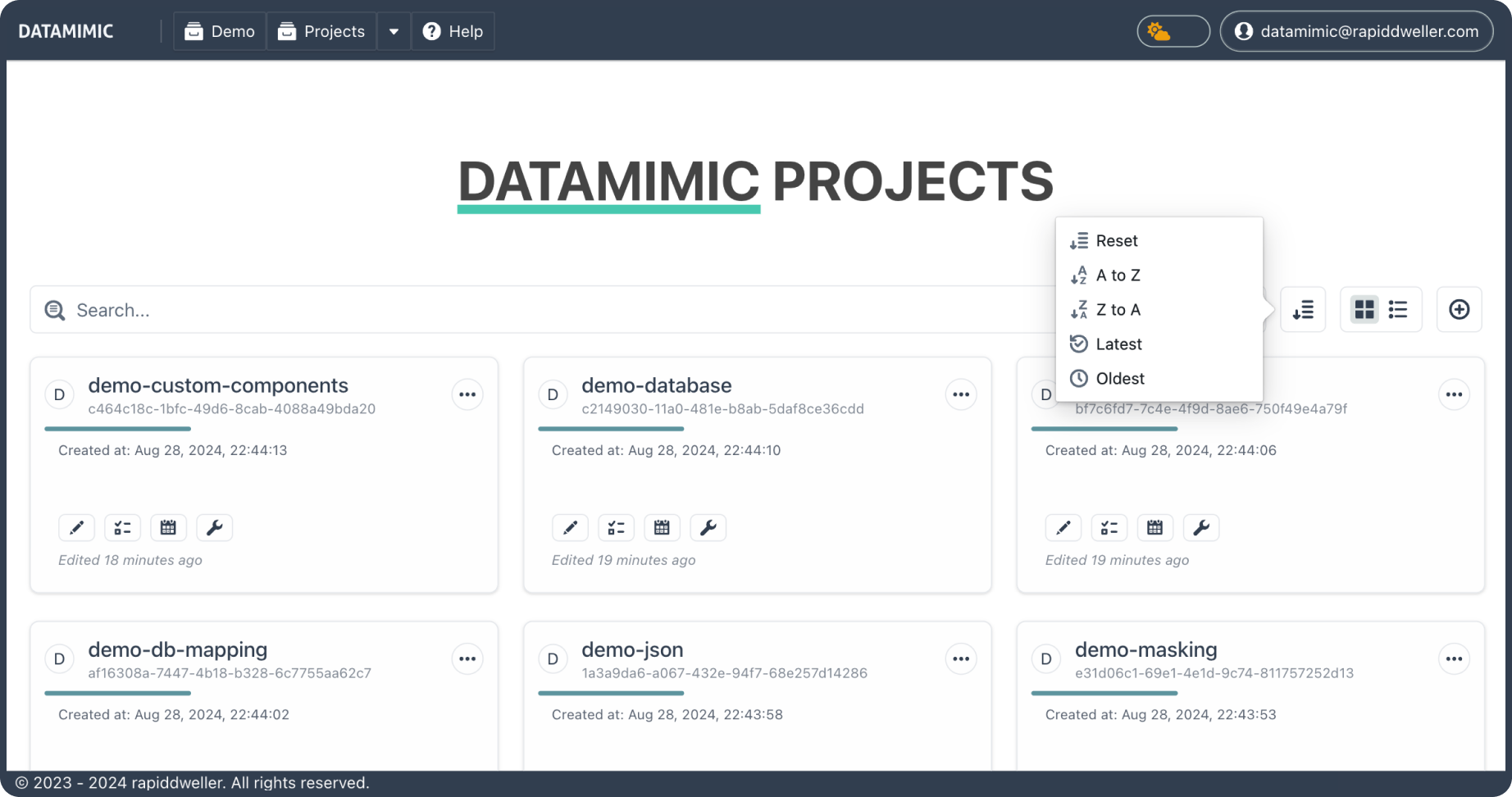The height and width of the screenshot is (797, 1512).
Task: Click the calendar icon on bf7c6fd7 project
Action: (1155, 527)
